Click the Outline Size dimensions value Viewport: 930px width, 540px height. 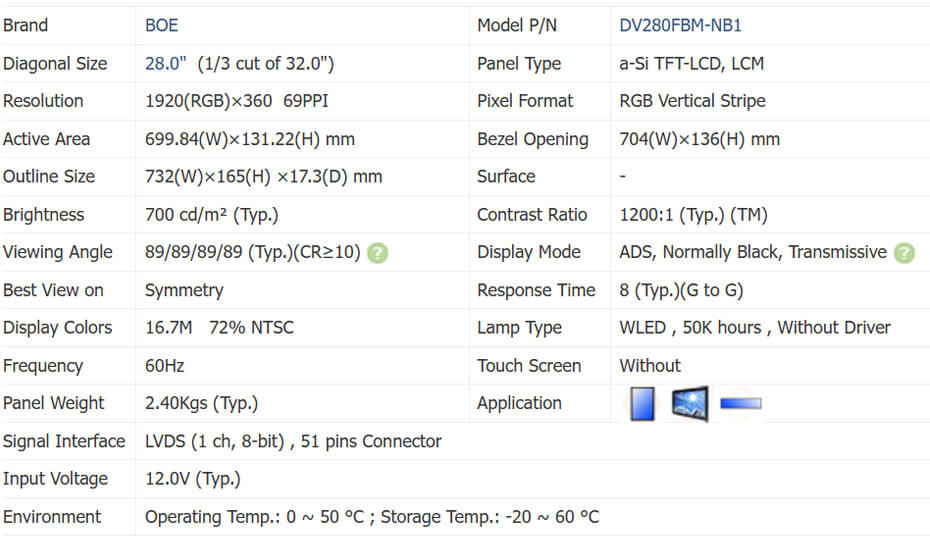[x=263, y=177]
